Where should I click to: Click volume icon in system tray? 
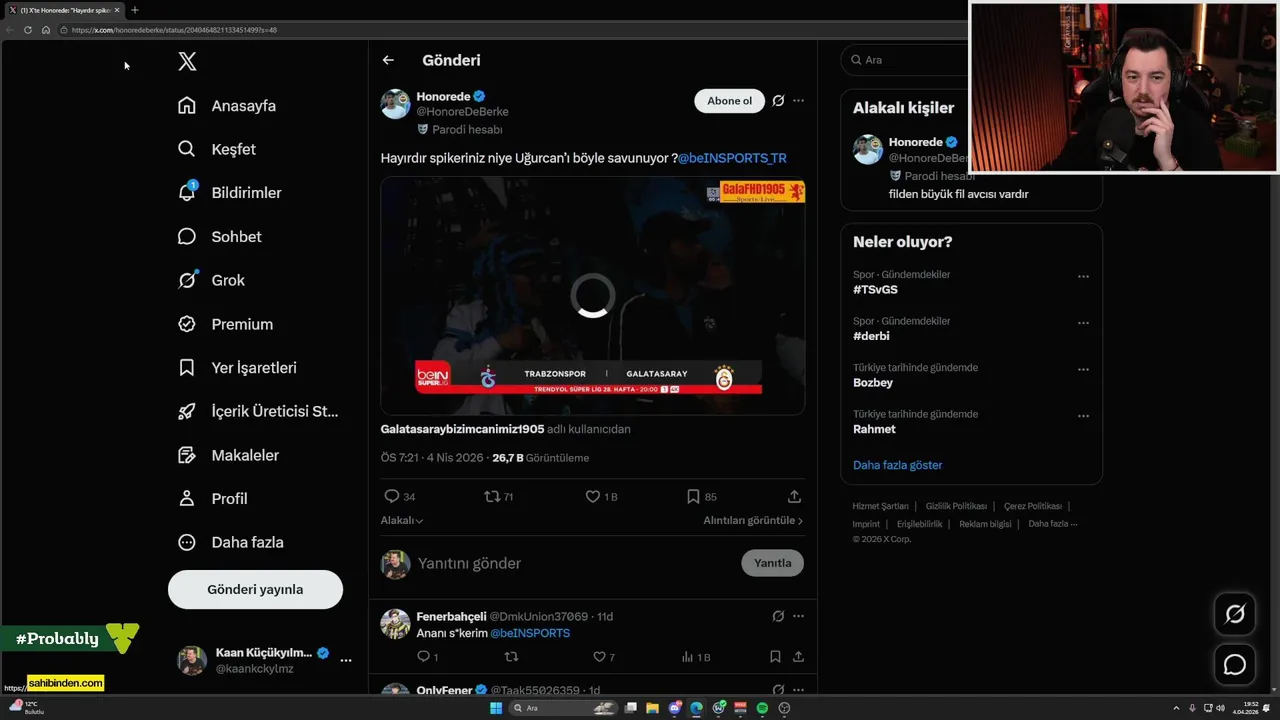tap(1220, 708)
